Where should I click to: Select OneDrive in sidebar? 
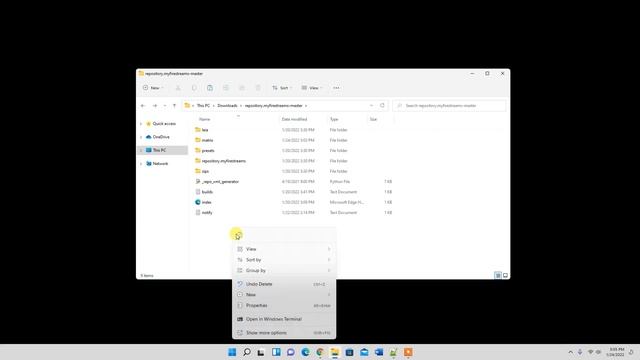[x=161, y=137]
